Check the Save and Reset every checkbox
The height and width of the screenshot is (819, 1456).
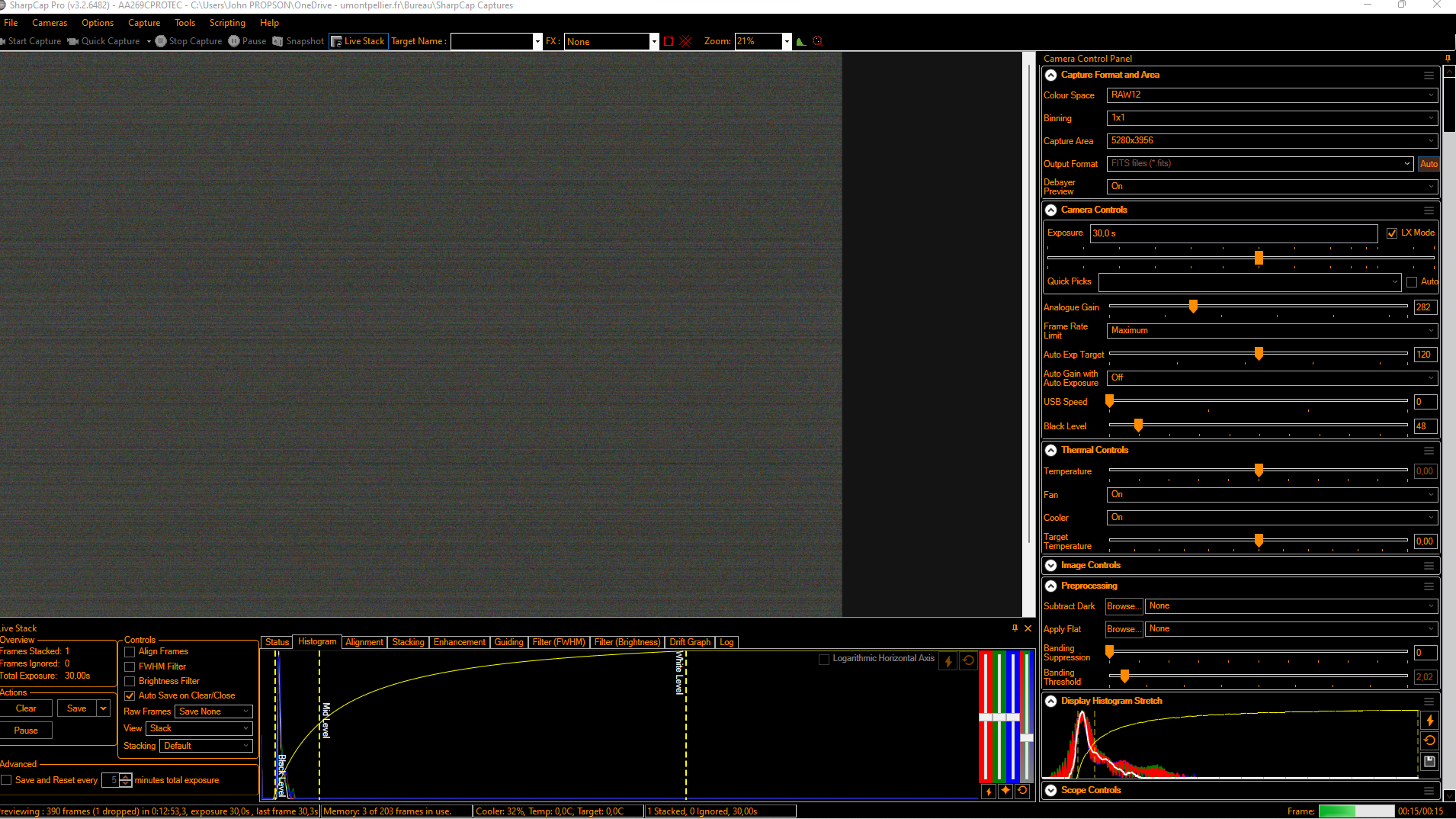6,780
